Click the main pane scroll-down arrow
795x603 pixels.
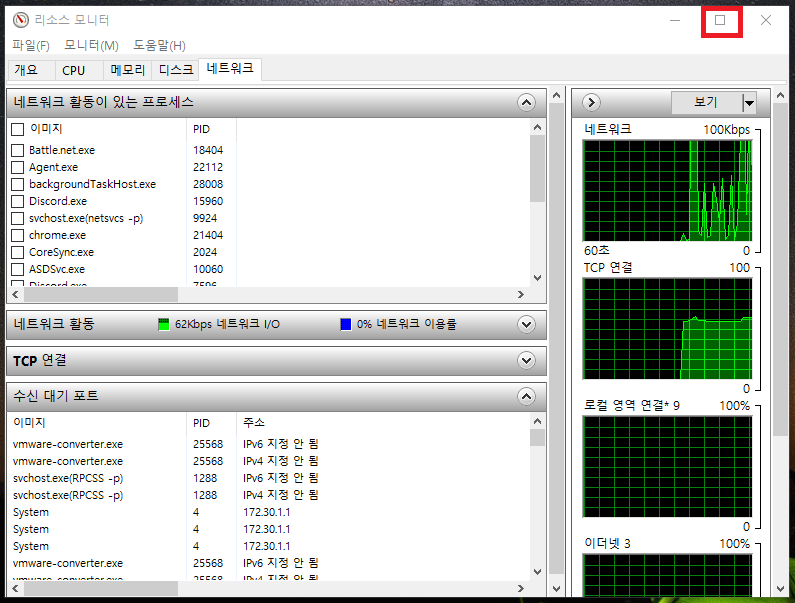[x=557, y=589]
